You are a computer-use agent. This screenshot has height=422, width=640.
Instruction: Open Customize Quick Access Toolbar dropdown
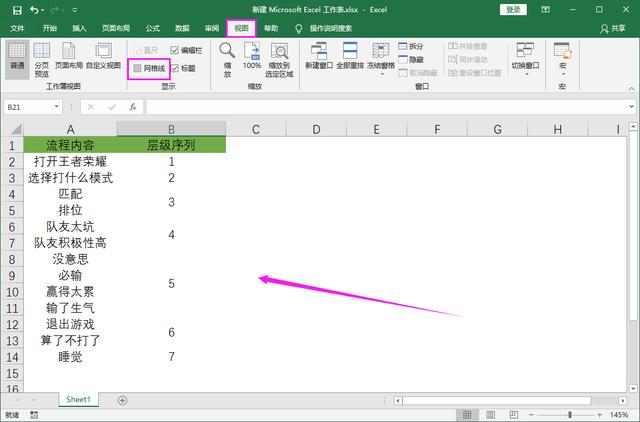pyautogui.click(x=75, y=10)
